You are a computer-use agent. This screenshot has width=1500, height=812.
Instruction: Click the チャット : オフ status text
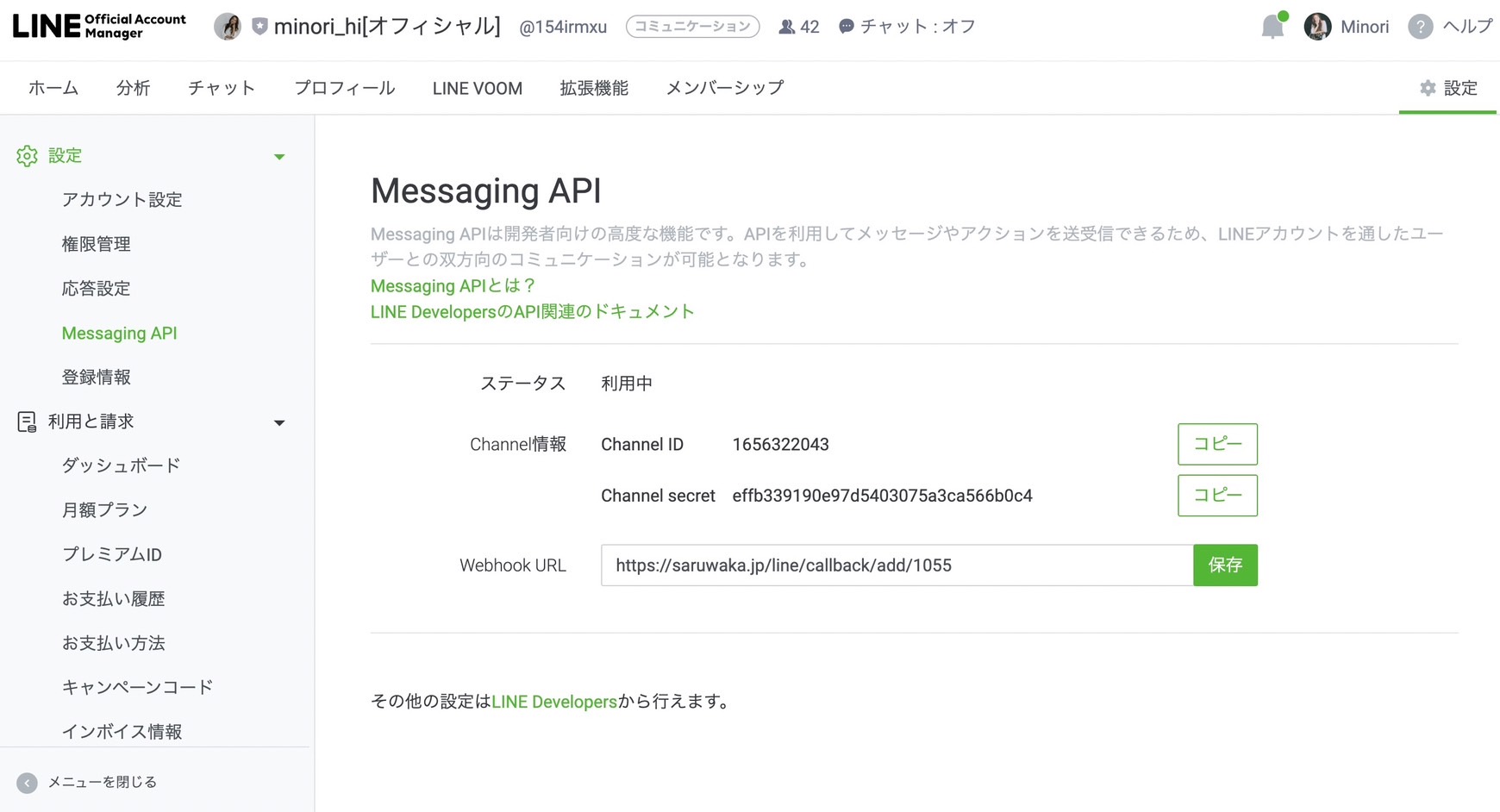pos(918,27)
